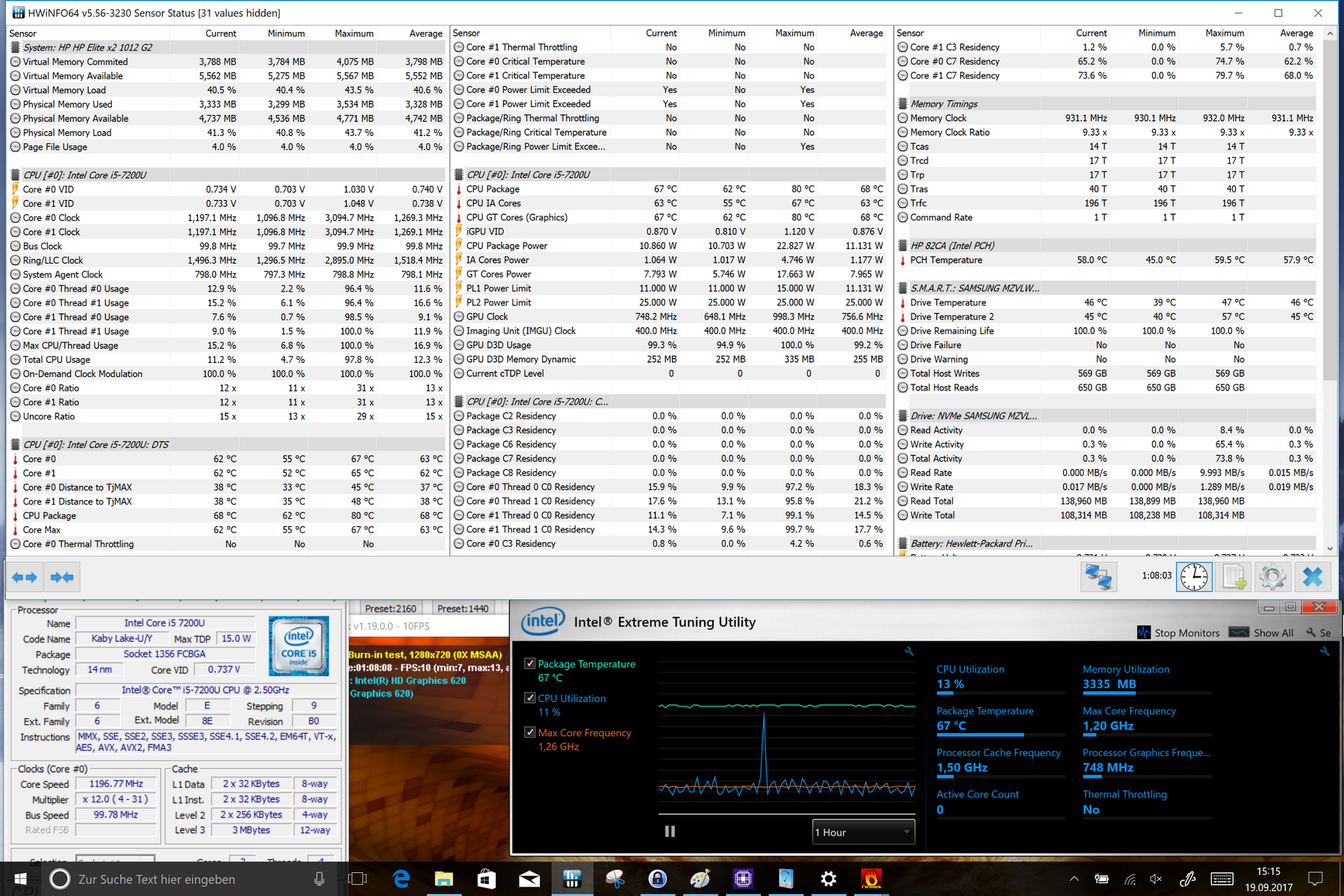Close sensor window with the blue X icon
This screenshot has width=1344, height=896.
click(1313, 577)
